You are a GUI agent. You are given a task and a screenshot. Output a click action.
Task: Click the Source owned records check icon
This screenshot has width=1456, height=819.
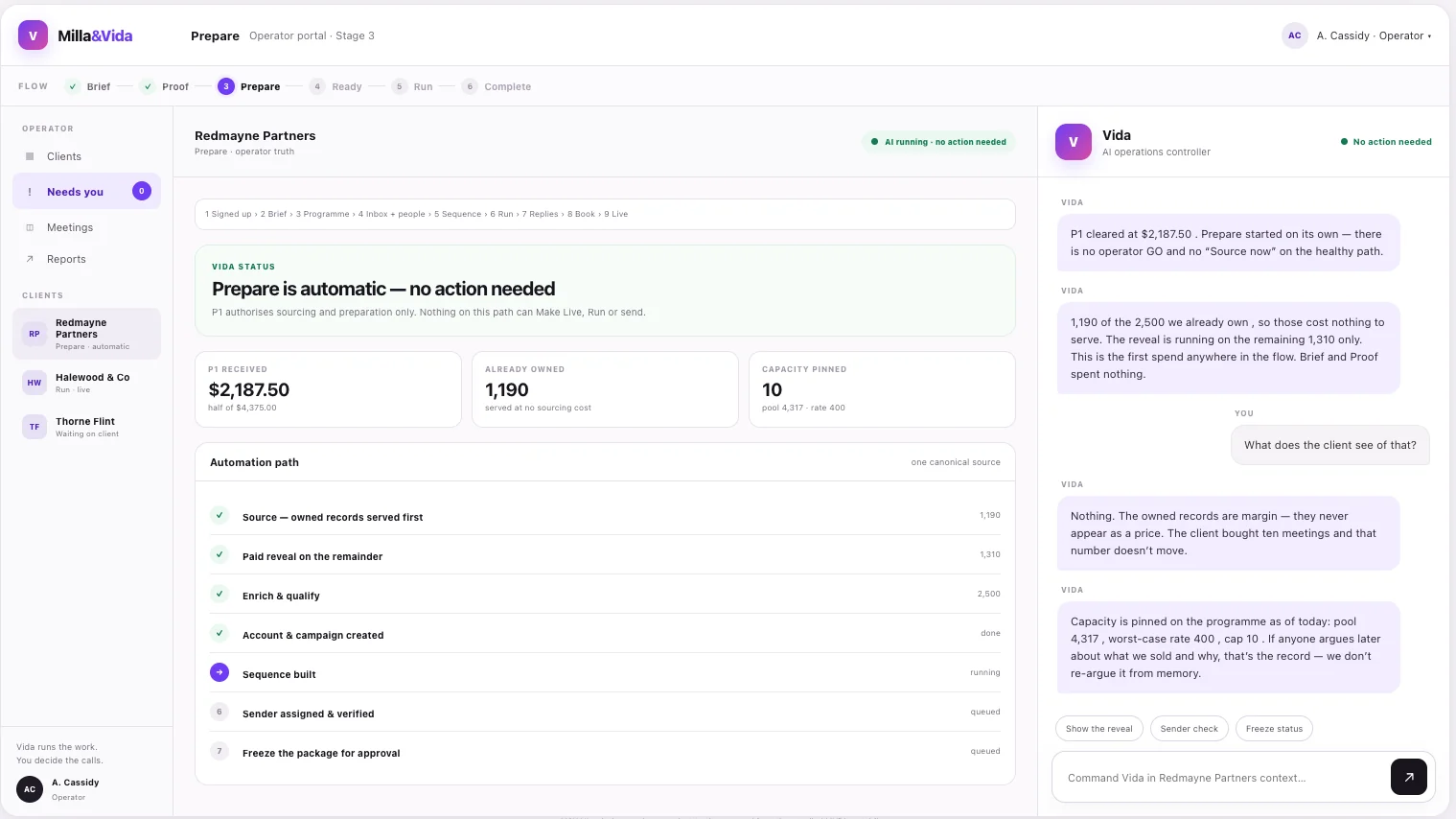click(x=220, y=515)
